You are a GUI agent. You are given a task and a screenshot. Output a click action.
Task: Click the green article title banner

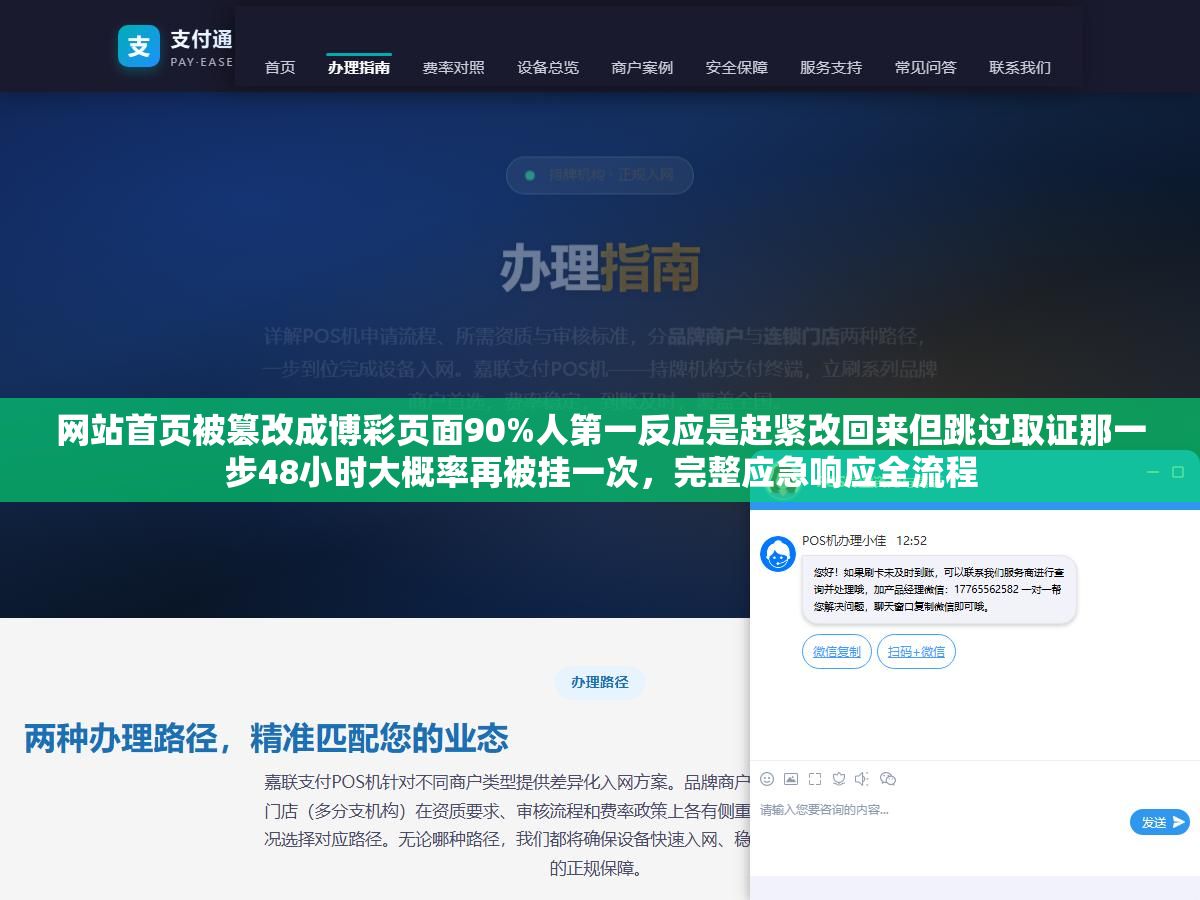[x=600, y=450]
